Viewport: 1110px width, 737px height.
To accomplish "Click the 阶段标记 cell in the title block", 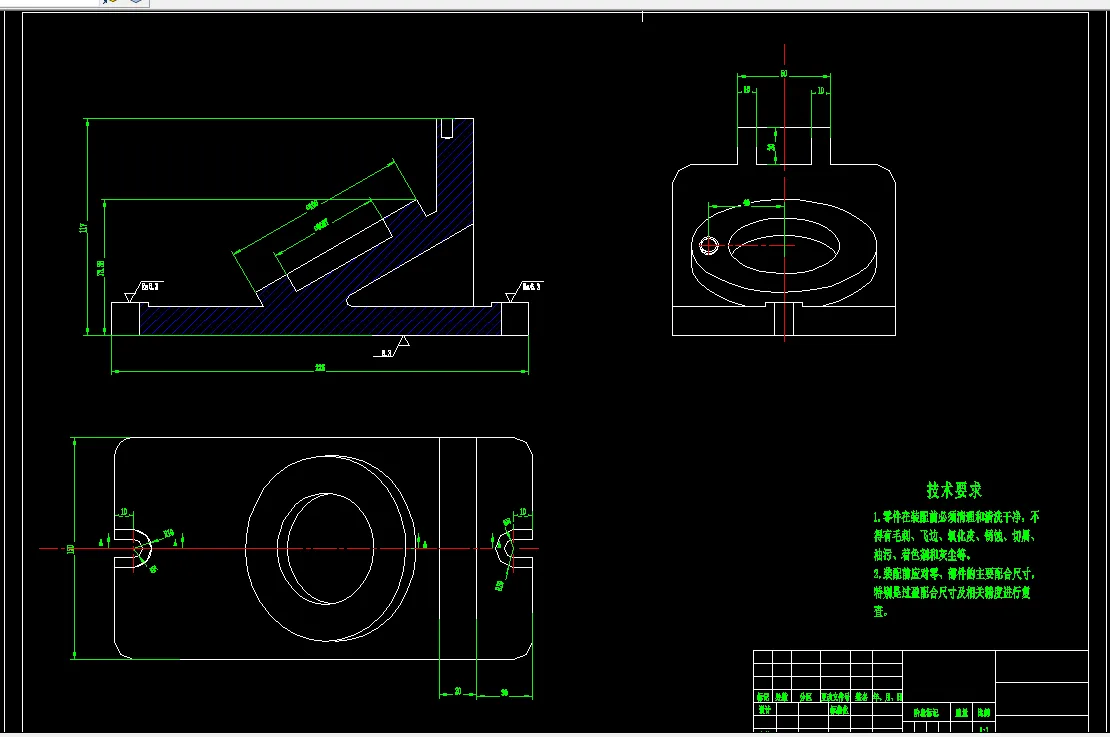I will (x=926, y=713).
